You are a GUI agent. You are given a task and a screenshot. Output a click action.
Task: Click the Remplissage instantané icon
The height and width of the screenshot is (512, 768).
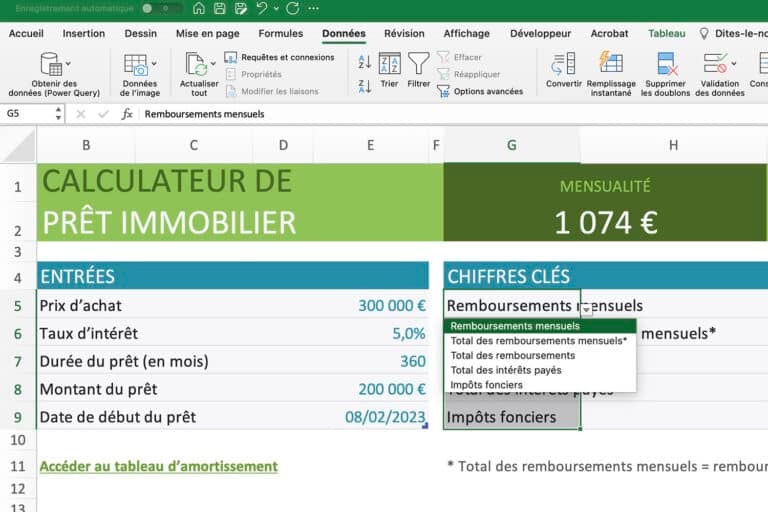click(610, 65)
